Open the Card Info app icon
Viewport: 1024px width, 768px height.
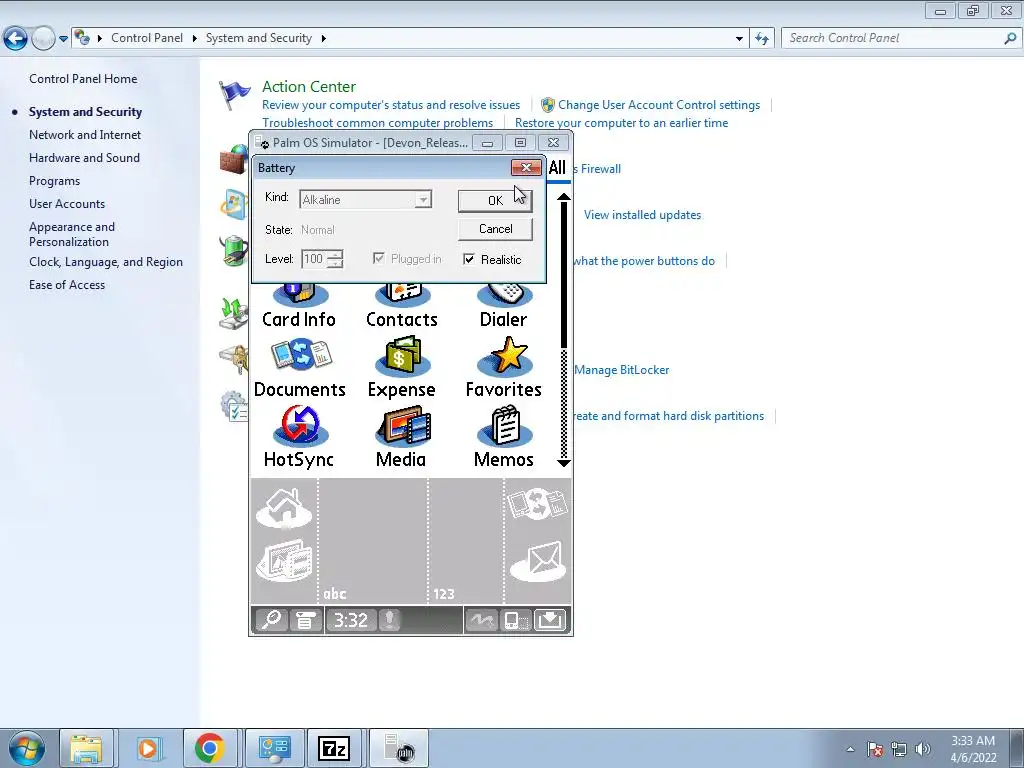point(299,295)
